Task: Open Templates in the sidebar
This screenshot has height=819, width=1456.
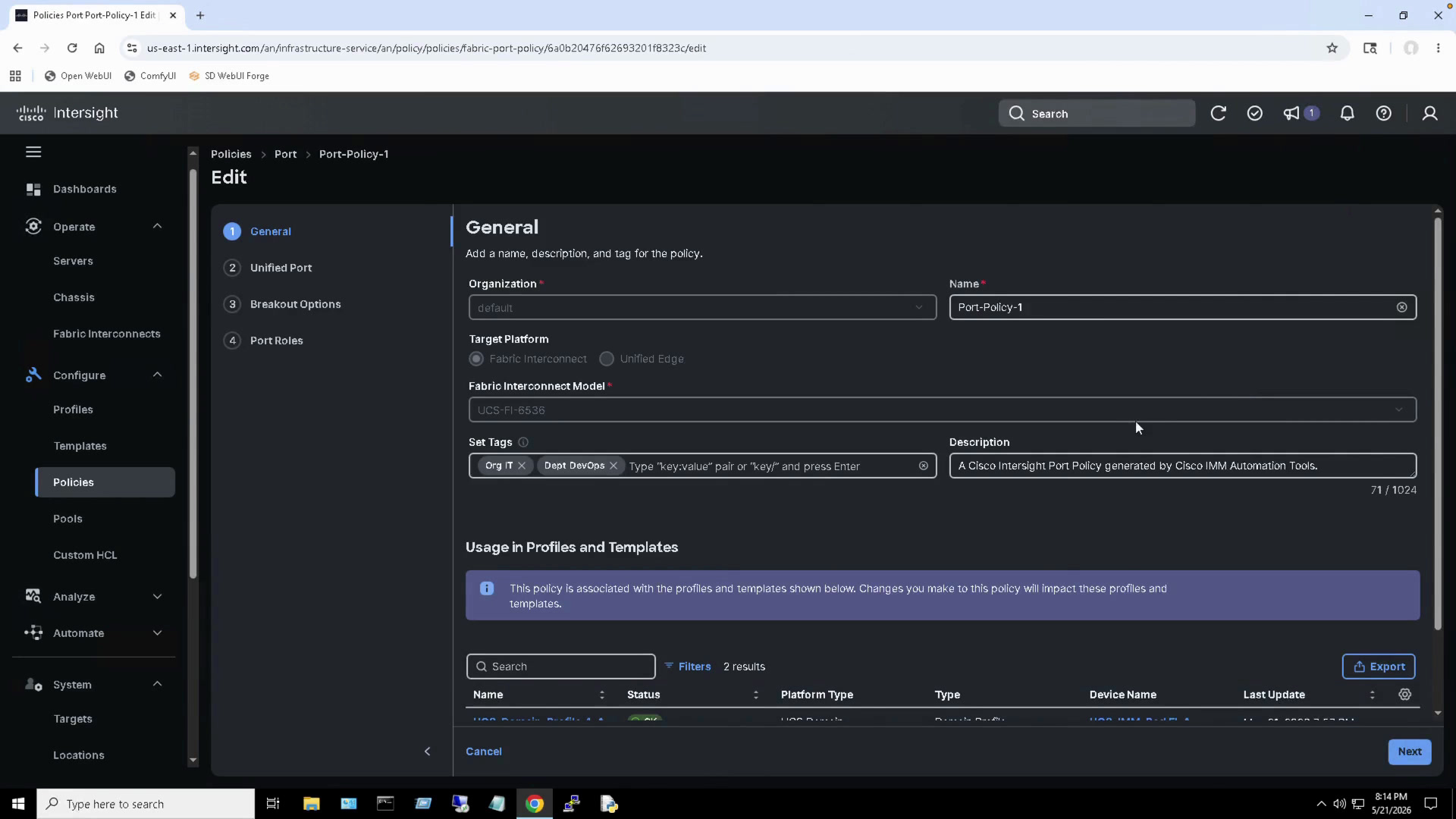Action: 80,446
